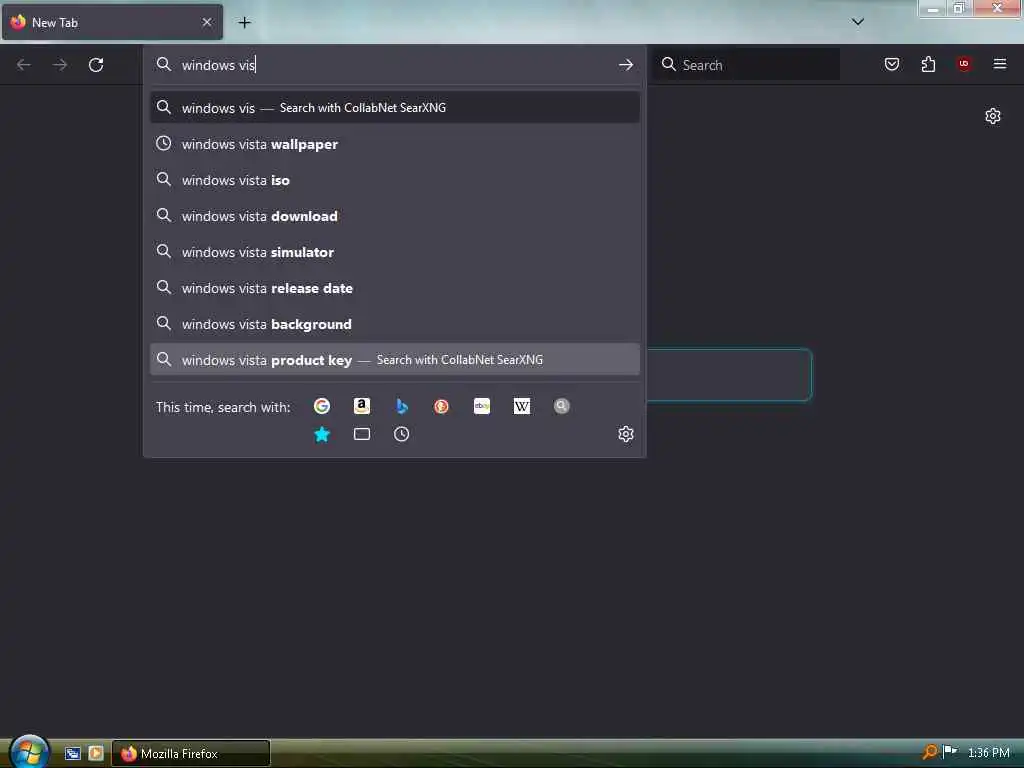This screenshot has height=768, width=1024.
Task: Search with eBay icon
Action: pos(482,406)
